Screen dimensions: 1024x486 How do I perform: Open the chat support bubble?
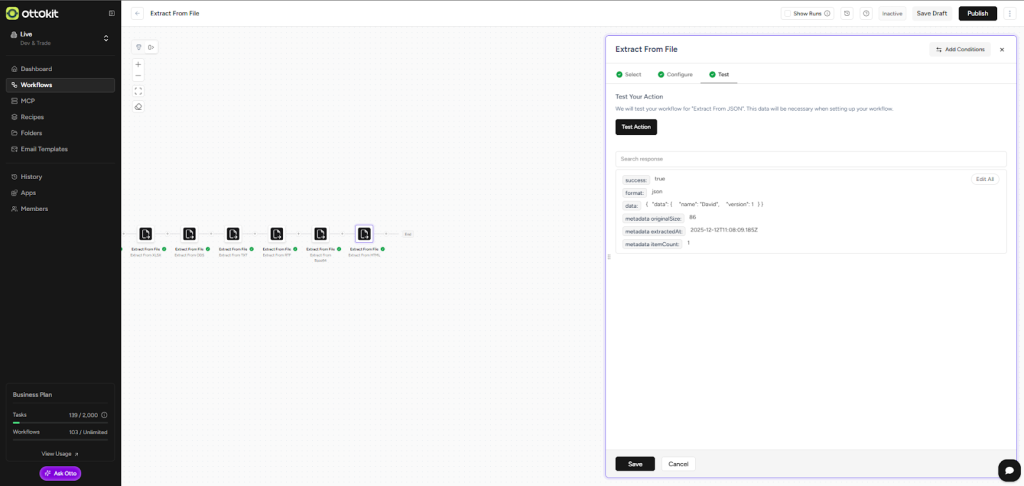coord(1007,470)
